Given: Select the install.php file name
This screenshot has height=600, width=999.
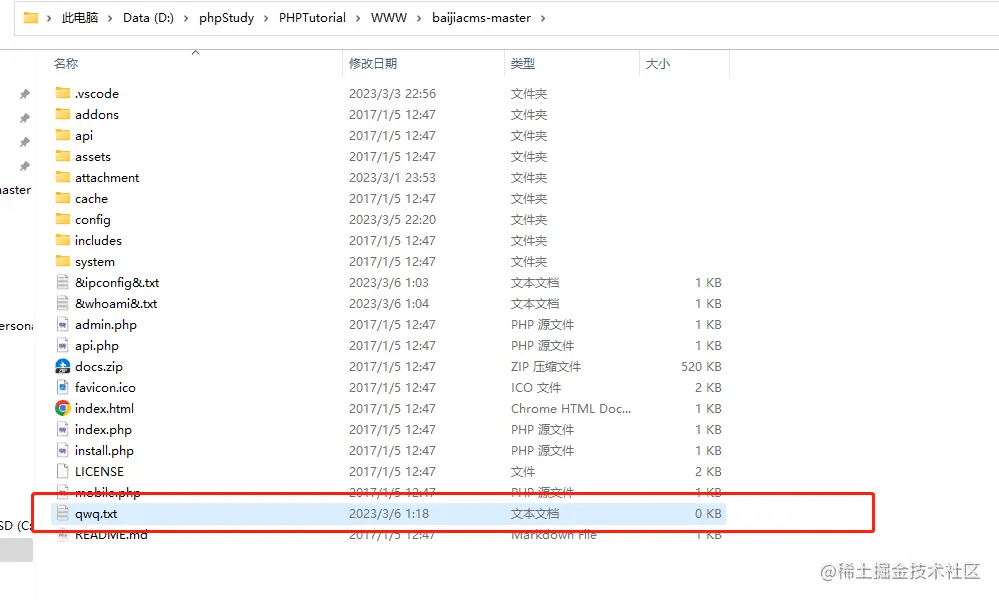Looking at the screenshot, I should (x=104, y=450).
